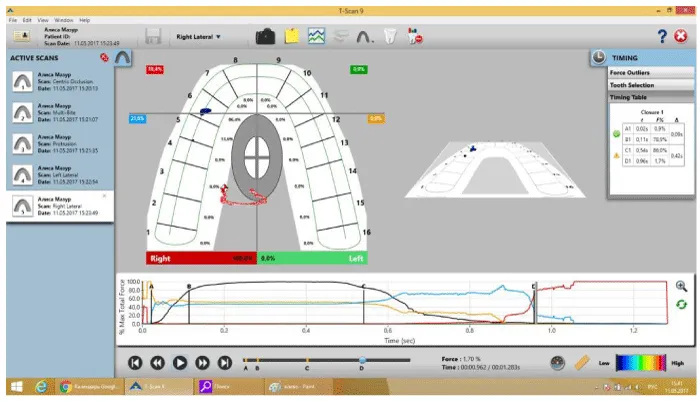Click the tooth icon in toolbar
The height and width of the screenshot is (402, 700).
point(392,36)
